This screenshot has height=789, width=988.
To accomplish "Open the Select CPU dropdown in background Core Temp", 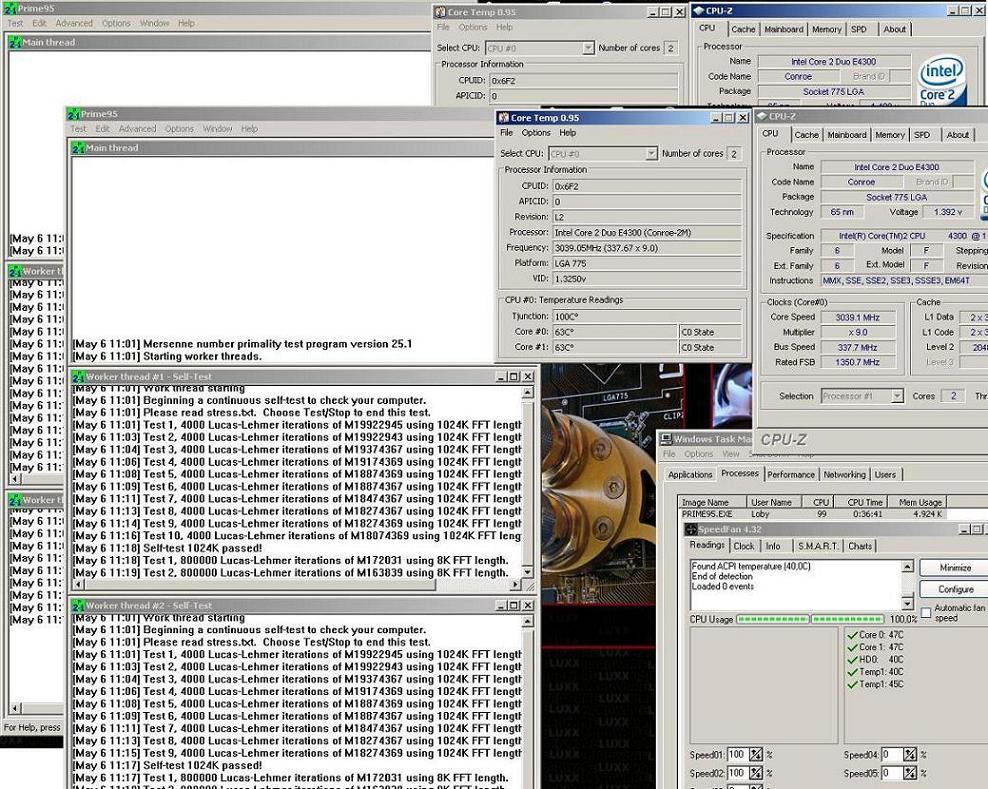I will pos(588,48).
